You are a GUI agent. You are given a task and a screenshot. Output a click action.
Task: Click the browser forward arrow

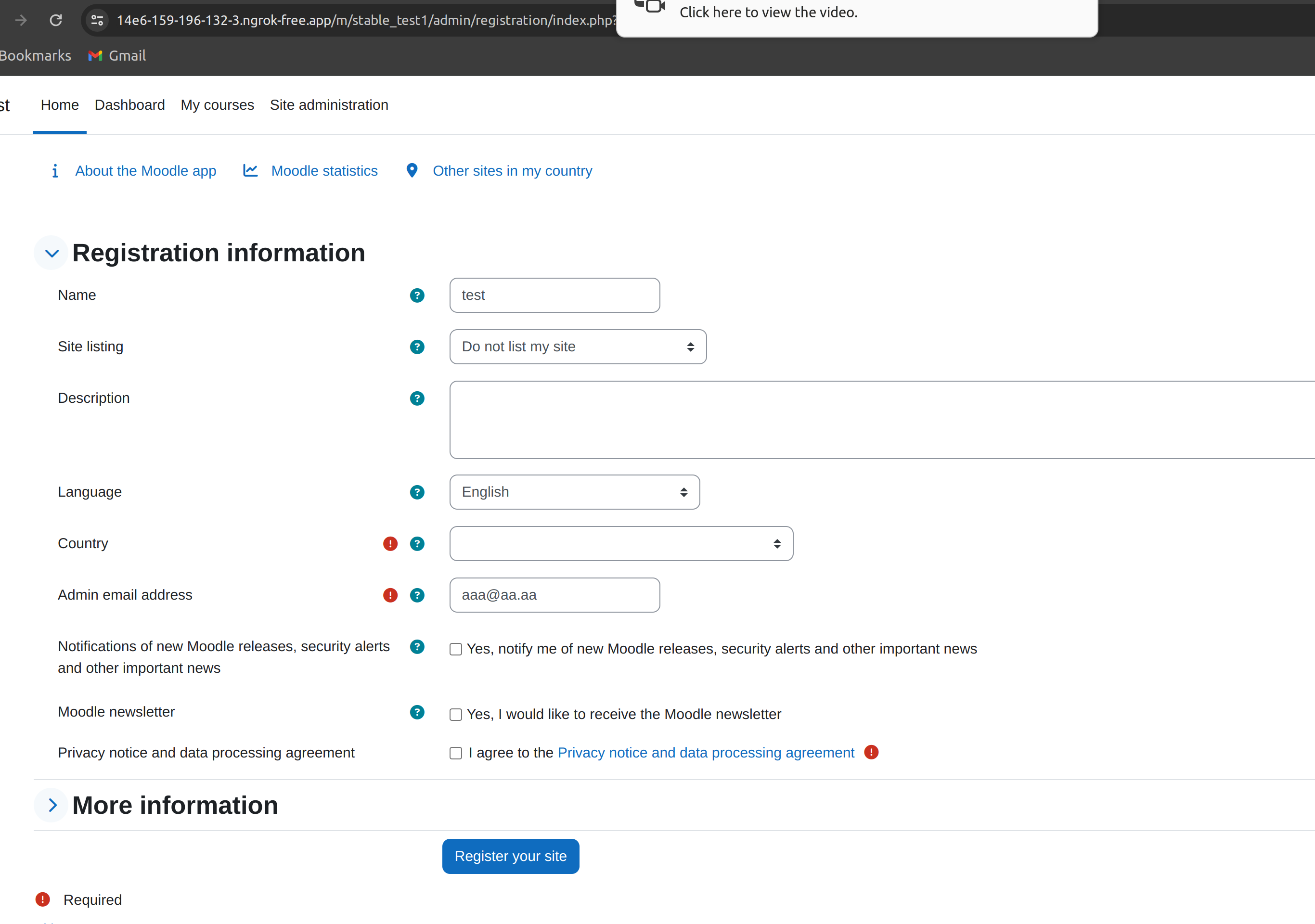(21, 21)
